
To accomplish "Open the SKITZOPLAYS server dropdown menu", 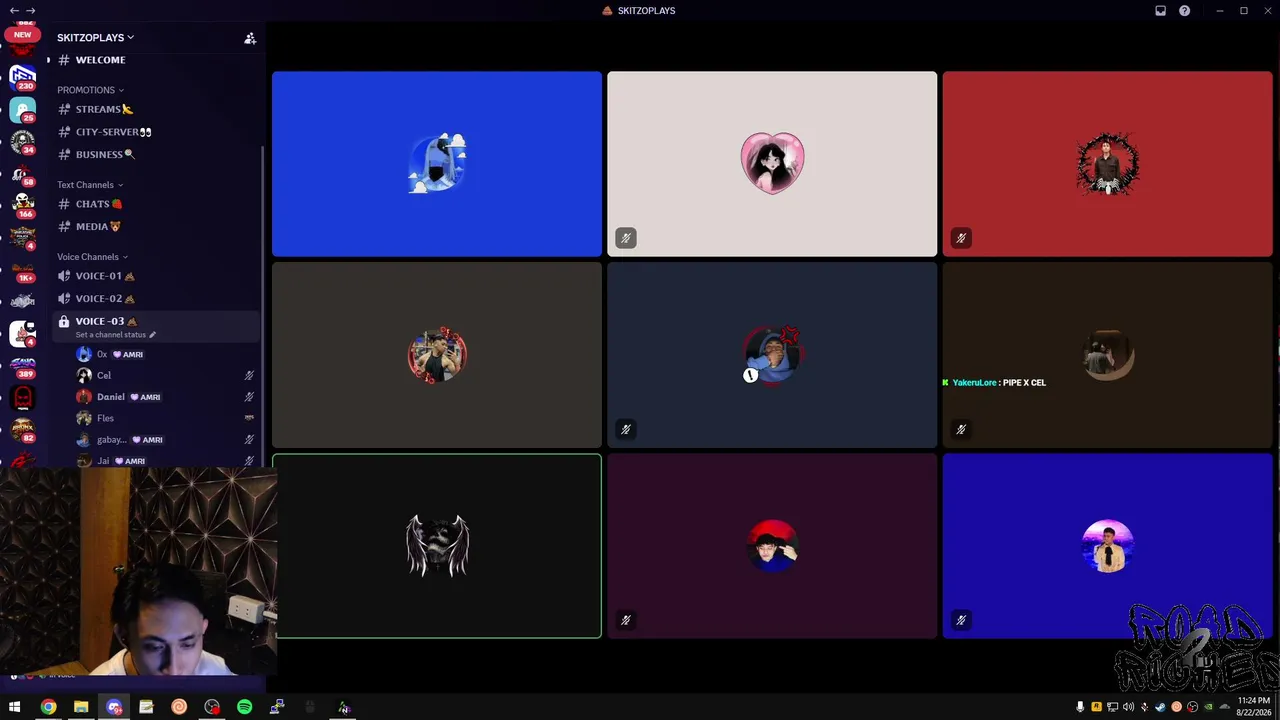I will (95, 38).
